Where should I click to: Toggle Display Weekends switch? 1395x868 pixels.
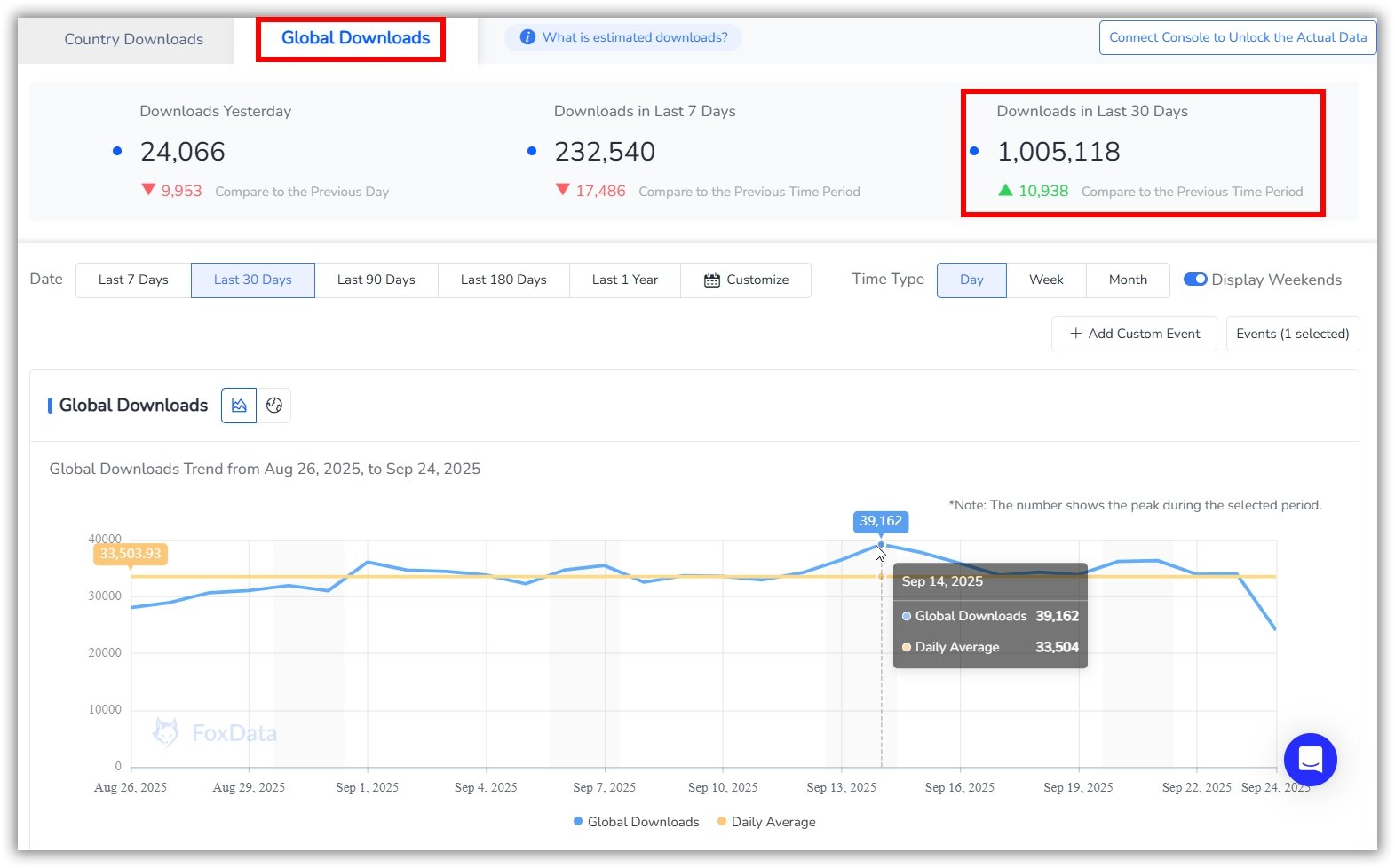(1195, 280)
